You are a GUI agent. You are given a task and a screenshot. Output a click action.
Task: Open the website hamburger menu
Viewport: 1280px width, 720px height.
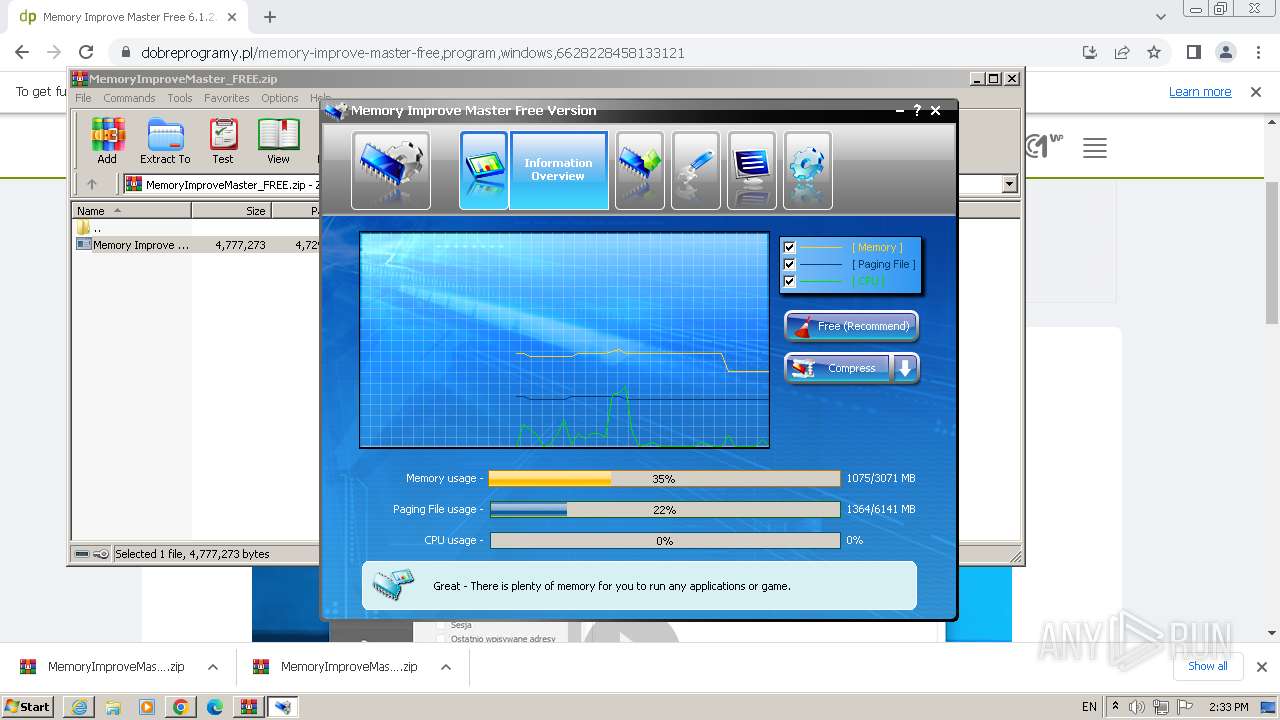click(1095, 149)
